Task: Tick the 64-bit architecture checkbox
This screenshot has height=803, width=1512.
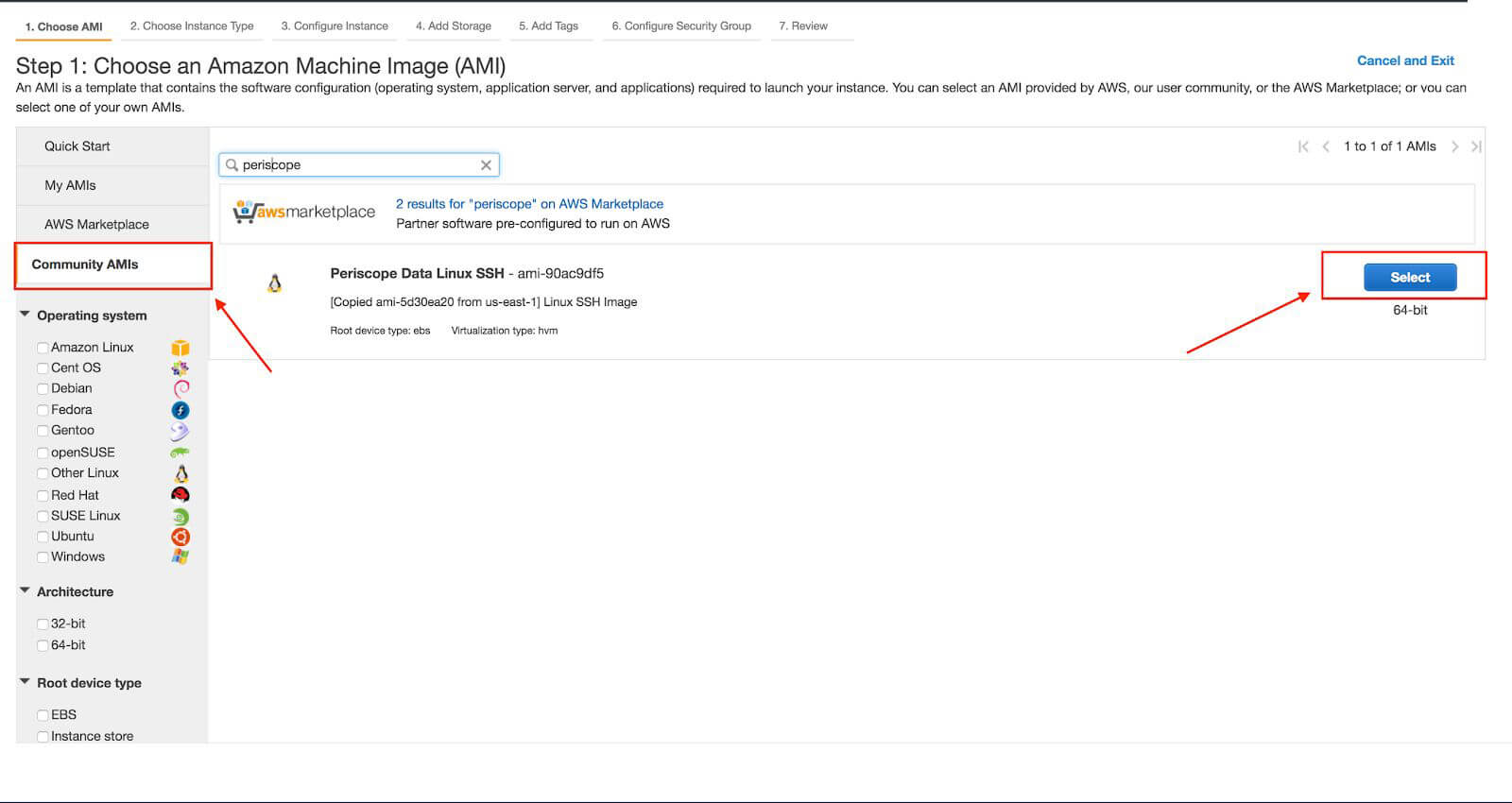Action: (43, 645)
